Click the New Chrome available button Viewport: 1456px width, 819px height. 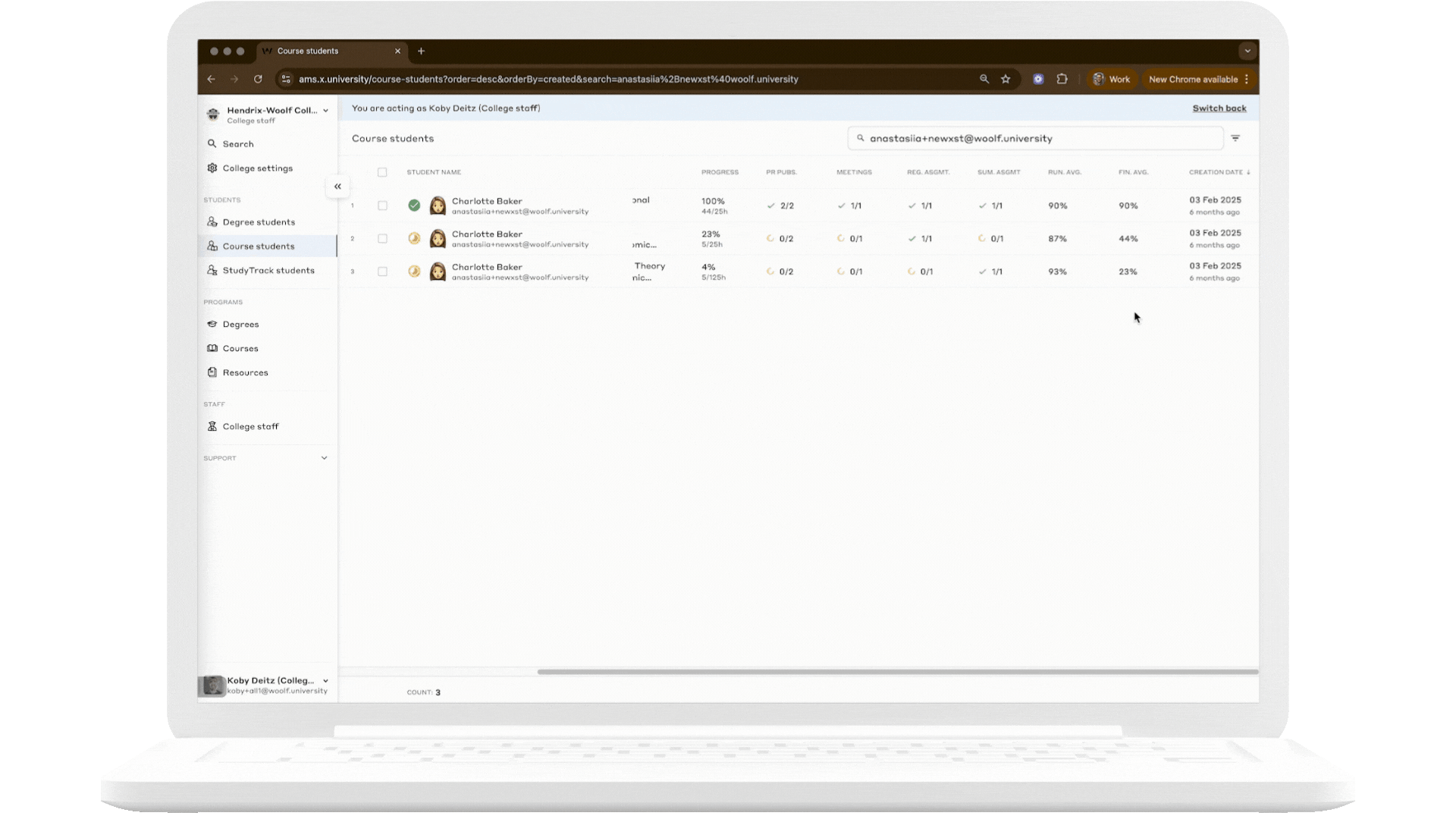tap(1193, 80)
